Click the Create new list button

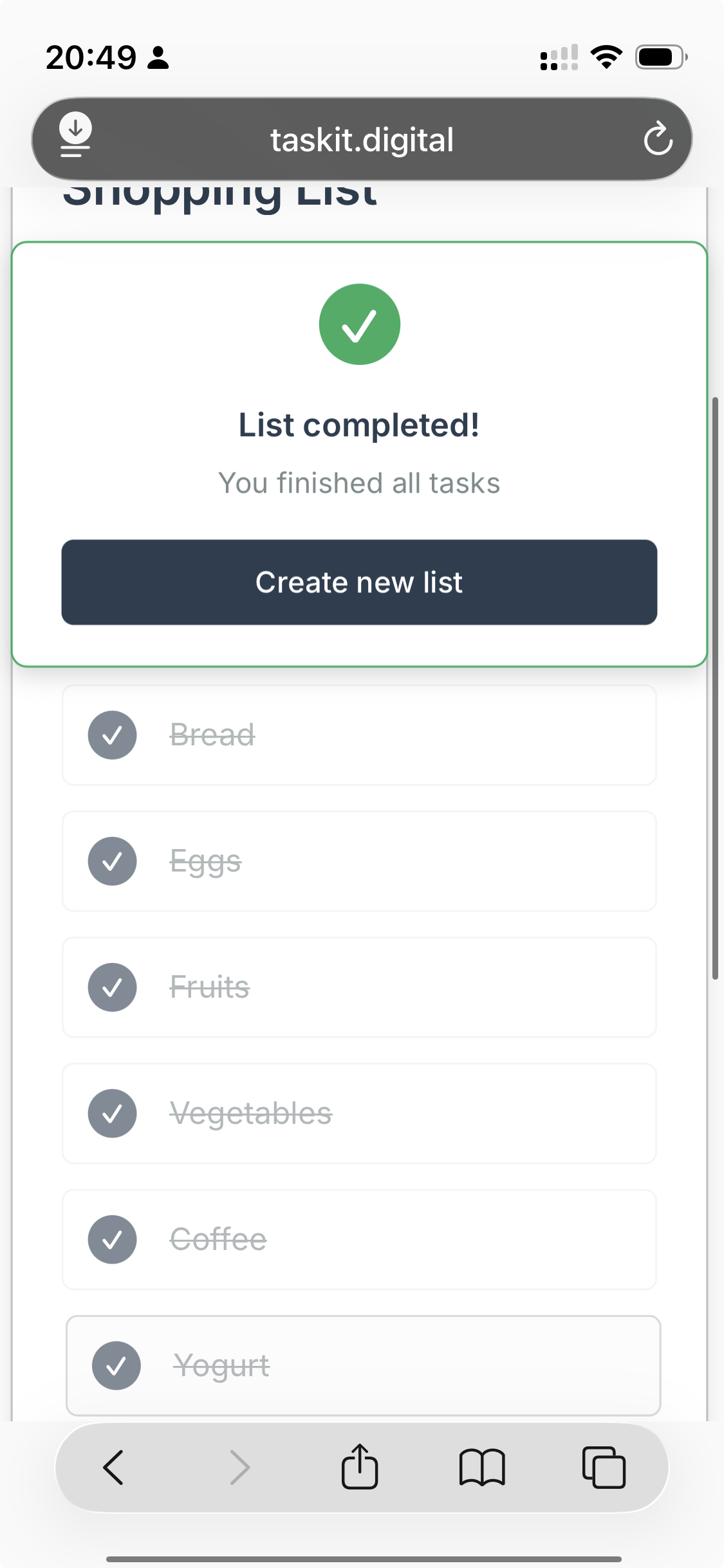[359, 582]
